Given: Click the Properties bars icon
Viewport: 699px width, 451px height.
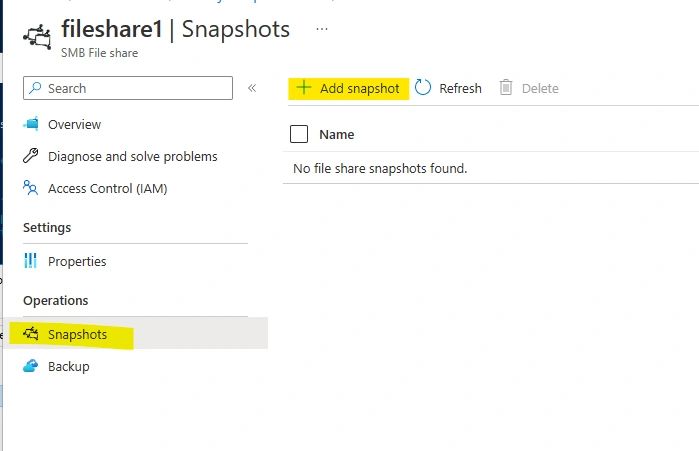Looking at the screenshot, I should [x=31, y=262].
